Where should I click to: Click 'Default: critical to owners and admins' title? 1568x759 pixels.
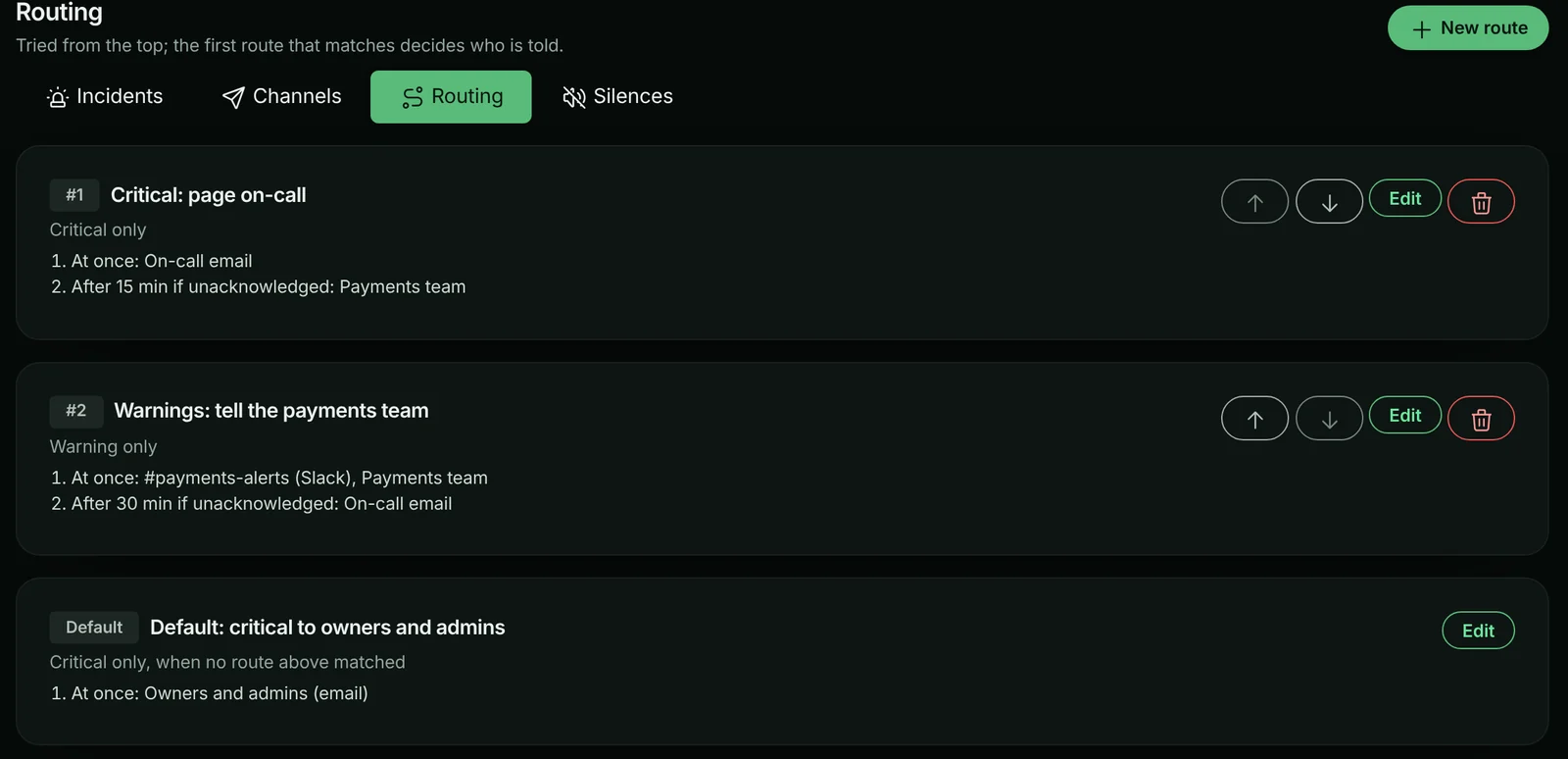(327, 628)
